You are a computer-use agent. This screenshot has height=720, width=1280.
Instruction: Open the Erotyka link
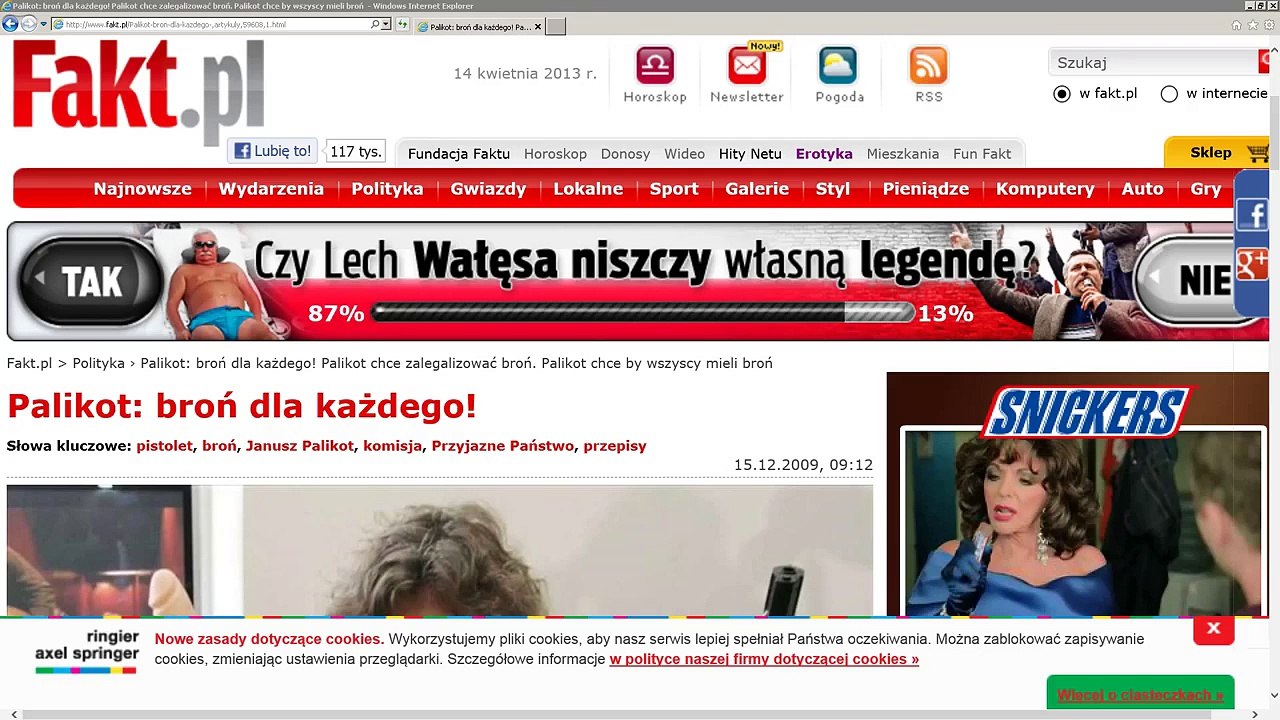coord(824,154)
